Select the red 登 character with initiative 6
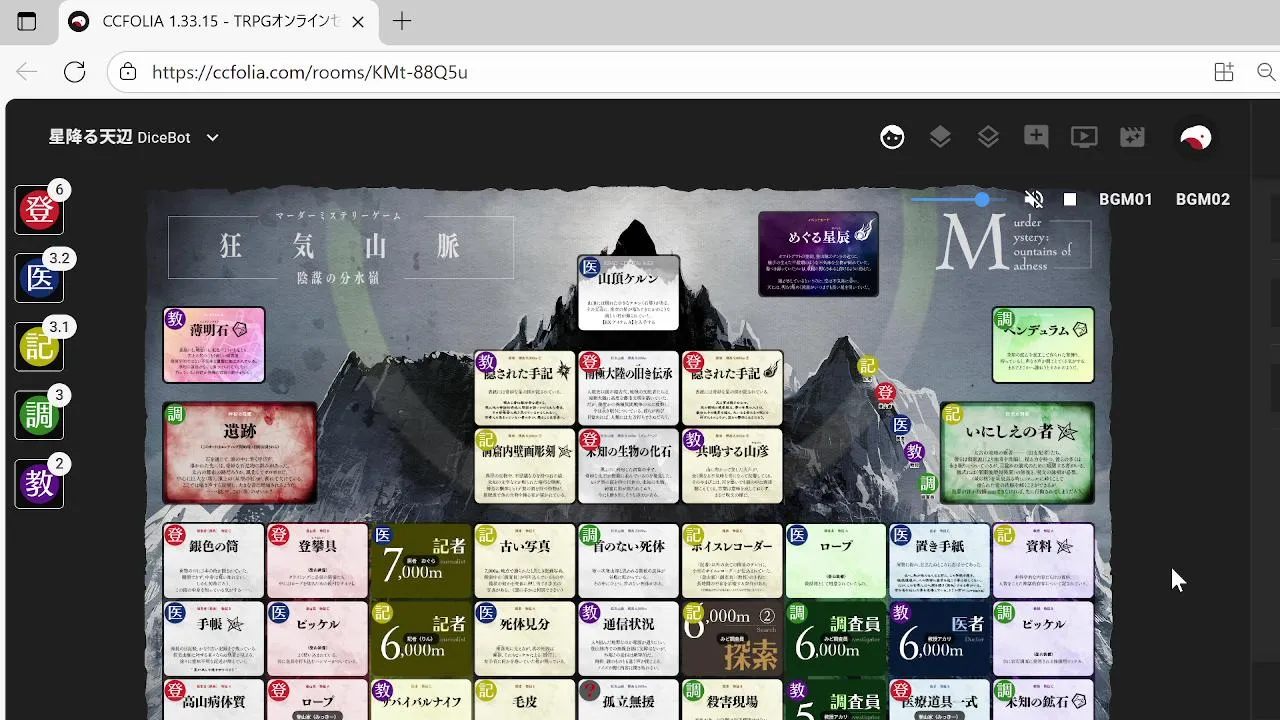 (x=40, y=210)
